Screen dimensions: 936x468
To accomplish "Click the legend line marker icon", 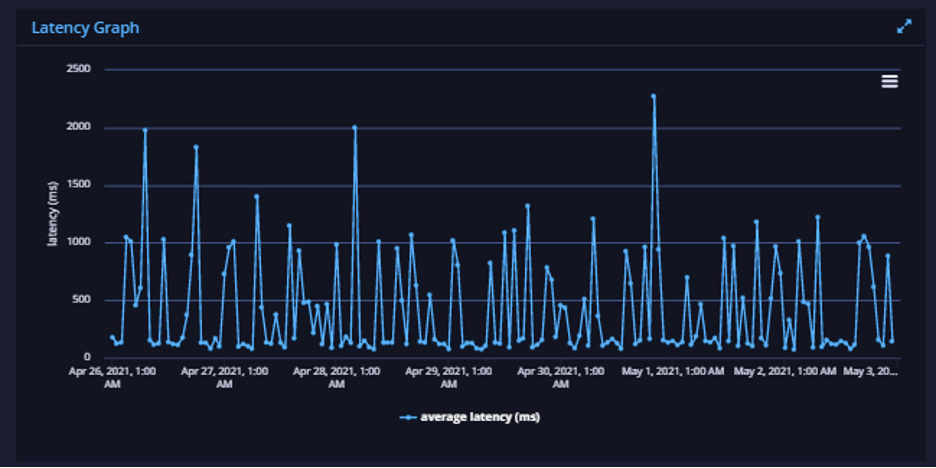I will point(408,418).
